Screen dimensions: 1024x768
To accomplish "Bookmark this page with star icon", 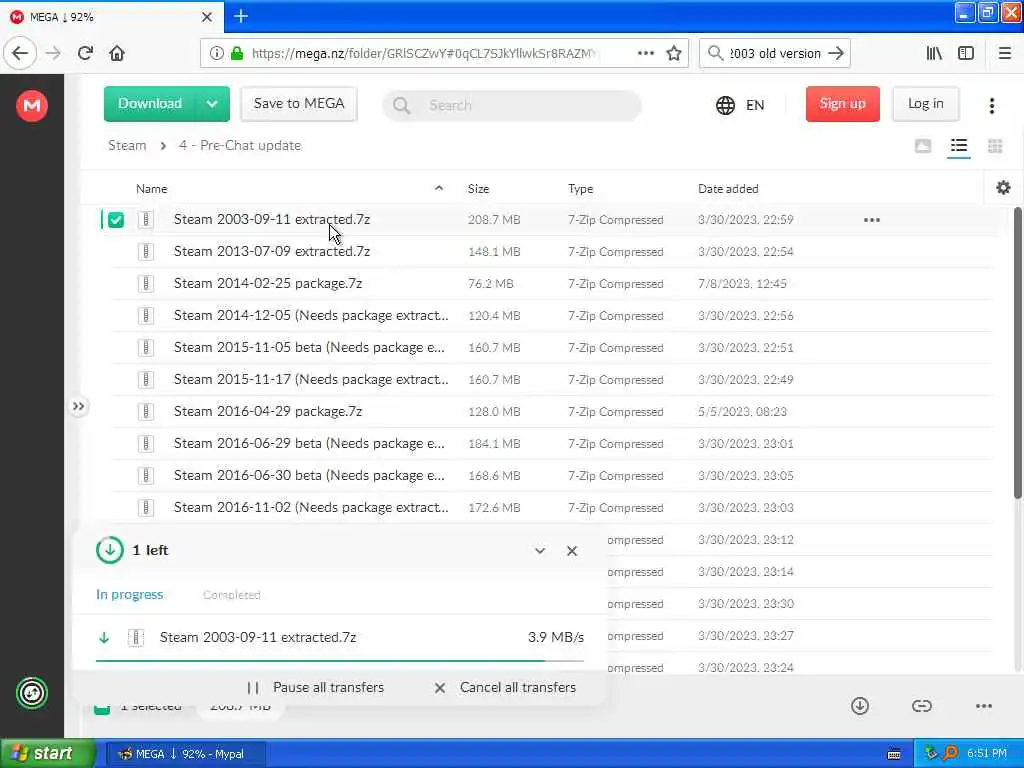I will (674, 53).
